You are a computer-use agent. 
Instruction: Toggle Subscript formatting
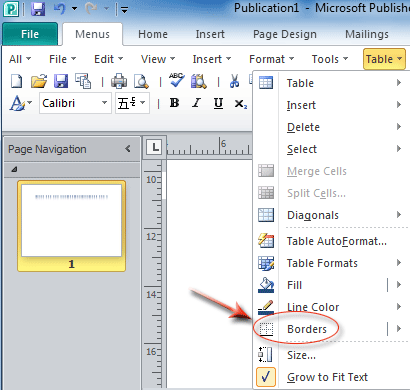point(240,104)
